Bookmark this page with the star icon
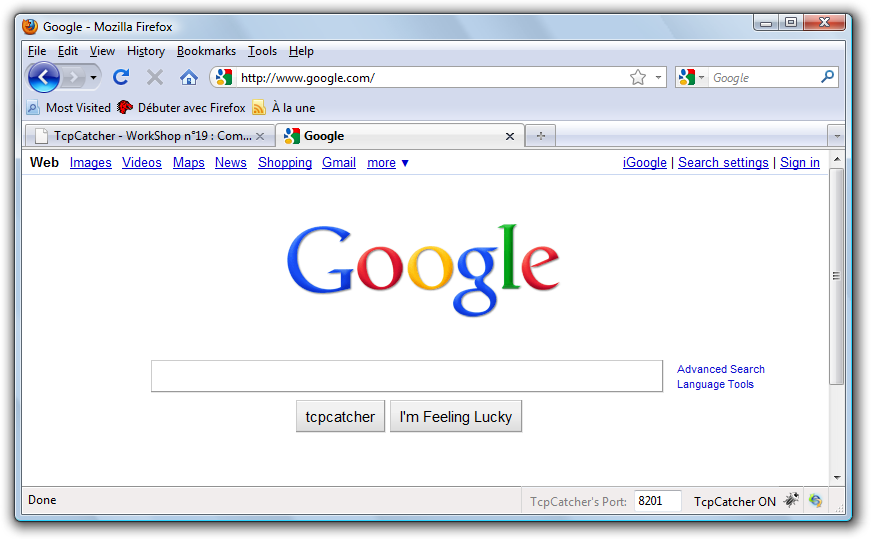Image resolution: width=876 pixels, height=539 pixels. 637,77
